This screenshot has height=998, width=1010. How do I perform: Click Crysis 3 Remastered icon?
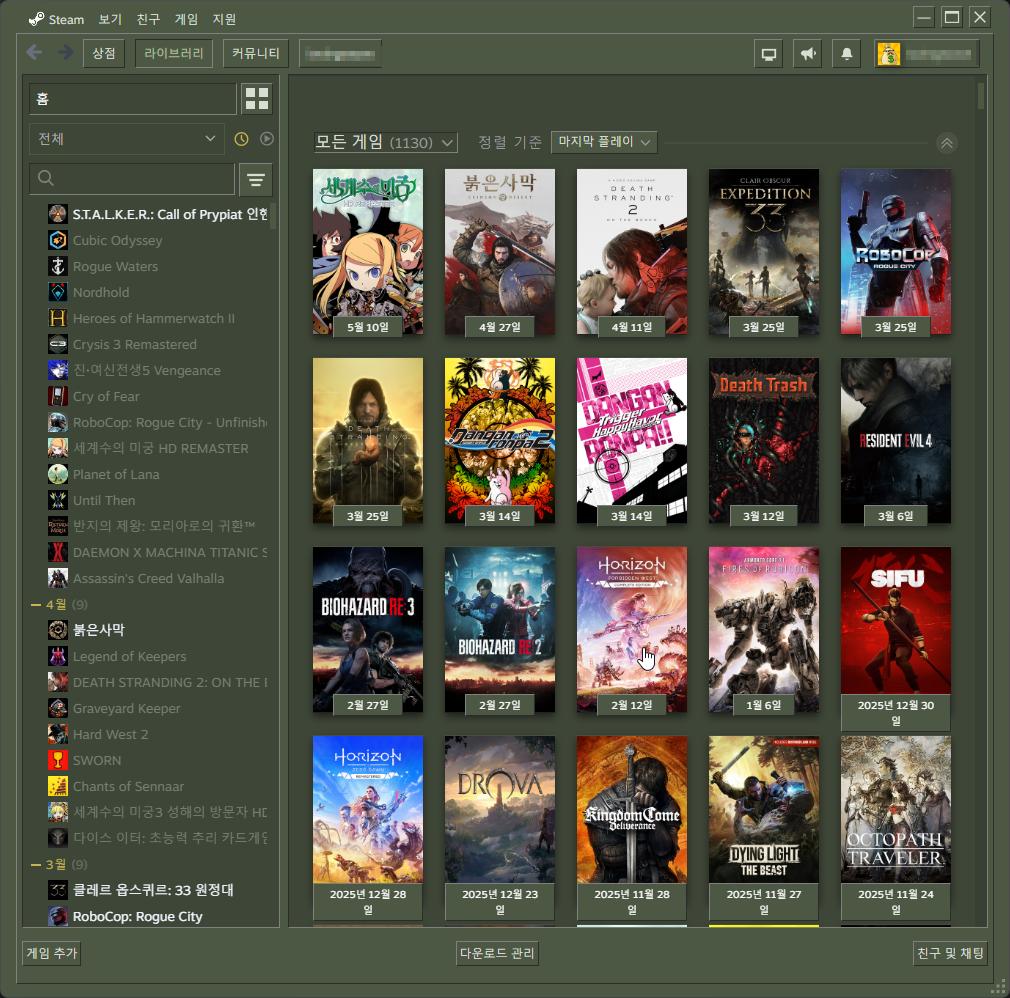[58, 344]
